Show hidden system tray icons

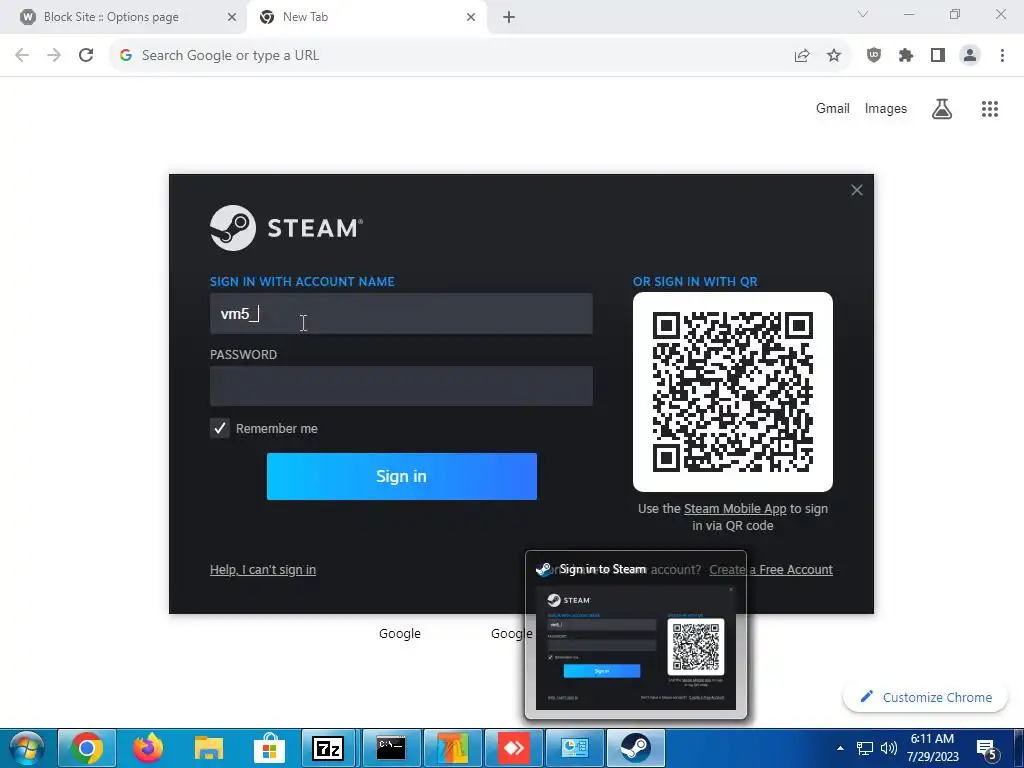840,748
